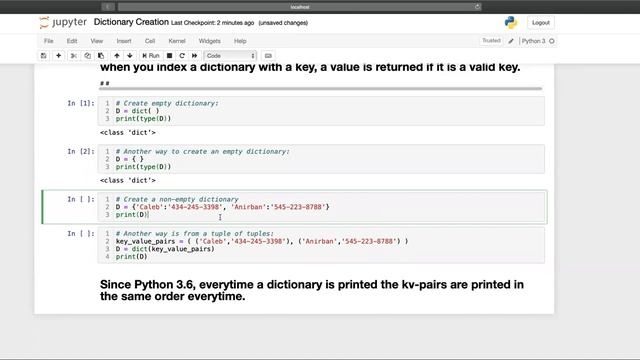
Task: Click the Python logo icon
Action: [511, 22]
